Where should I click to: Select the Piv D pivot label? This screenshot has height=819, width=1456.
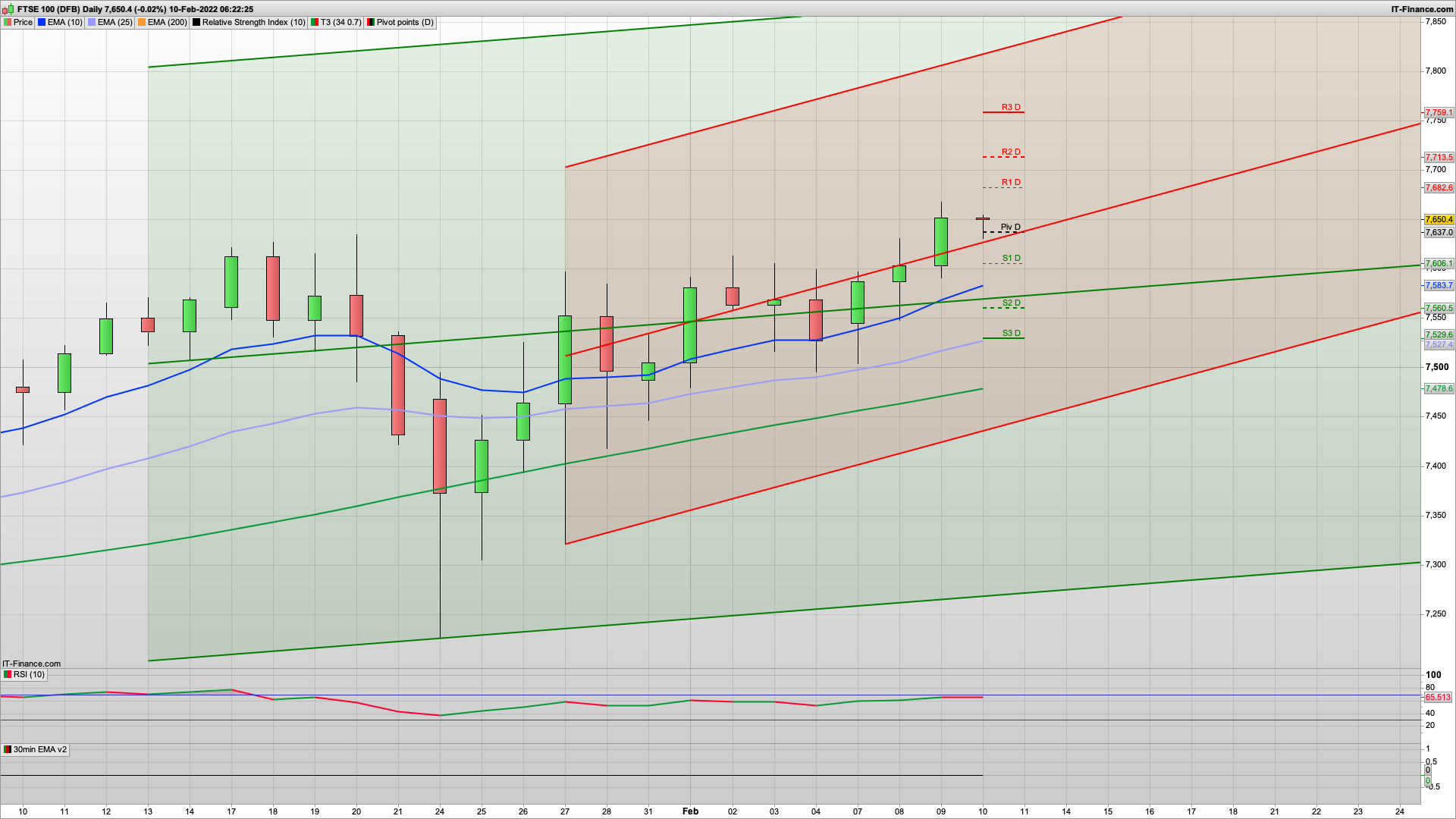(1011, 227)
